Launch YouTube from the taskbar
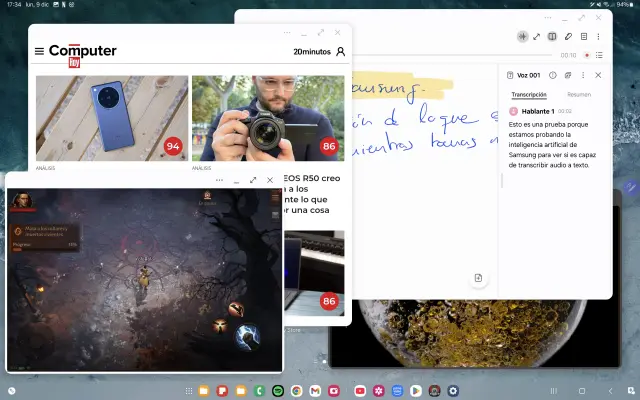Screen dimensions: 640x400 click(360, 391)
